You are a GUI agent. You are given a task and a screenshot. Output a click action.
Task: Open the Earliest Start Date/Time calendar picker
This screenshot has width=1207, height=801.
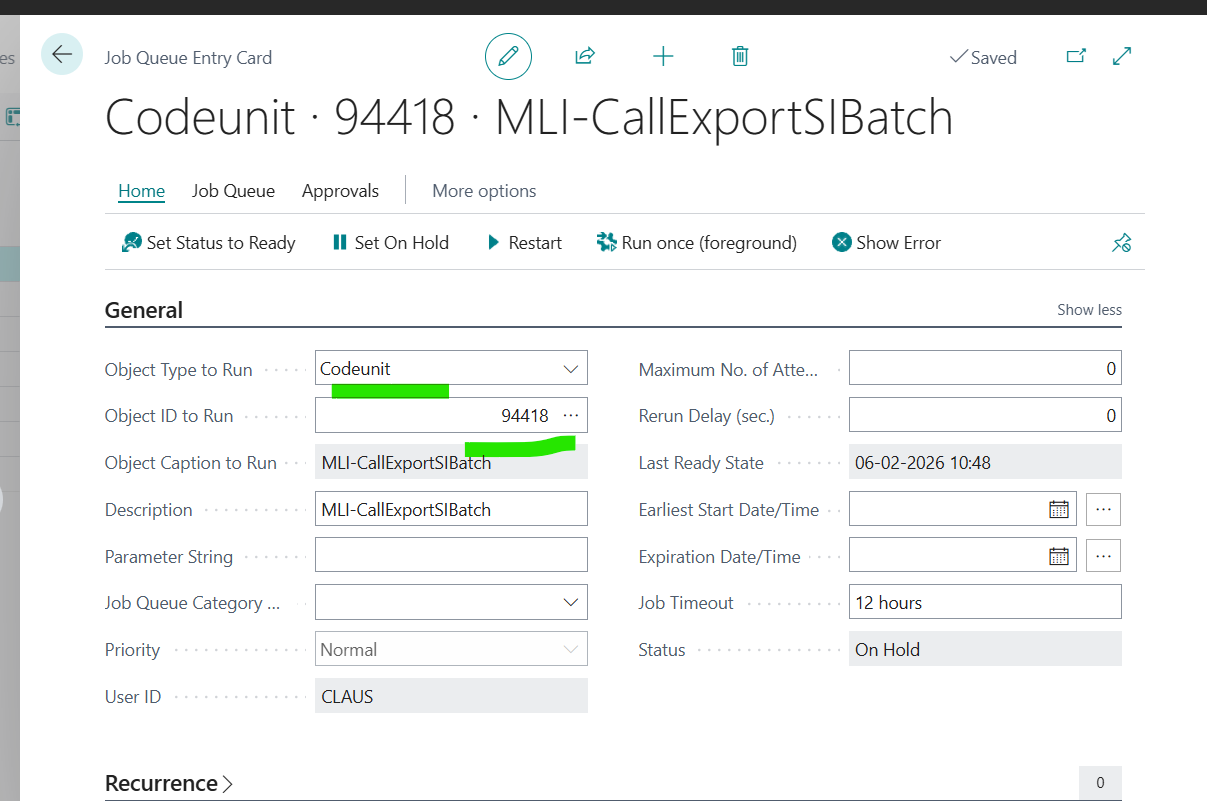coord(1058,509)
